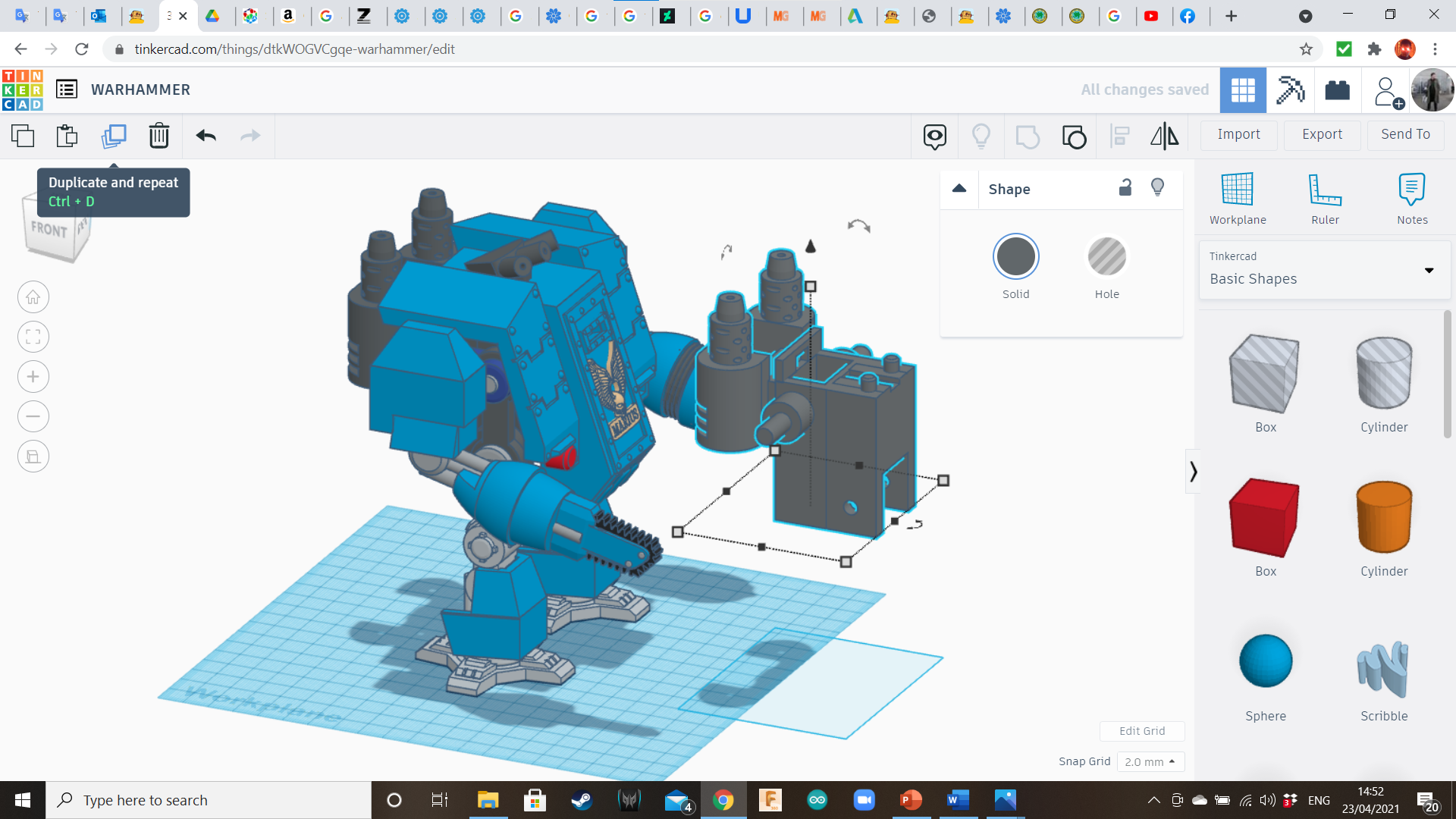Zoom in using the plus button

point(33,377)
